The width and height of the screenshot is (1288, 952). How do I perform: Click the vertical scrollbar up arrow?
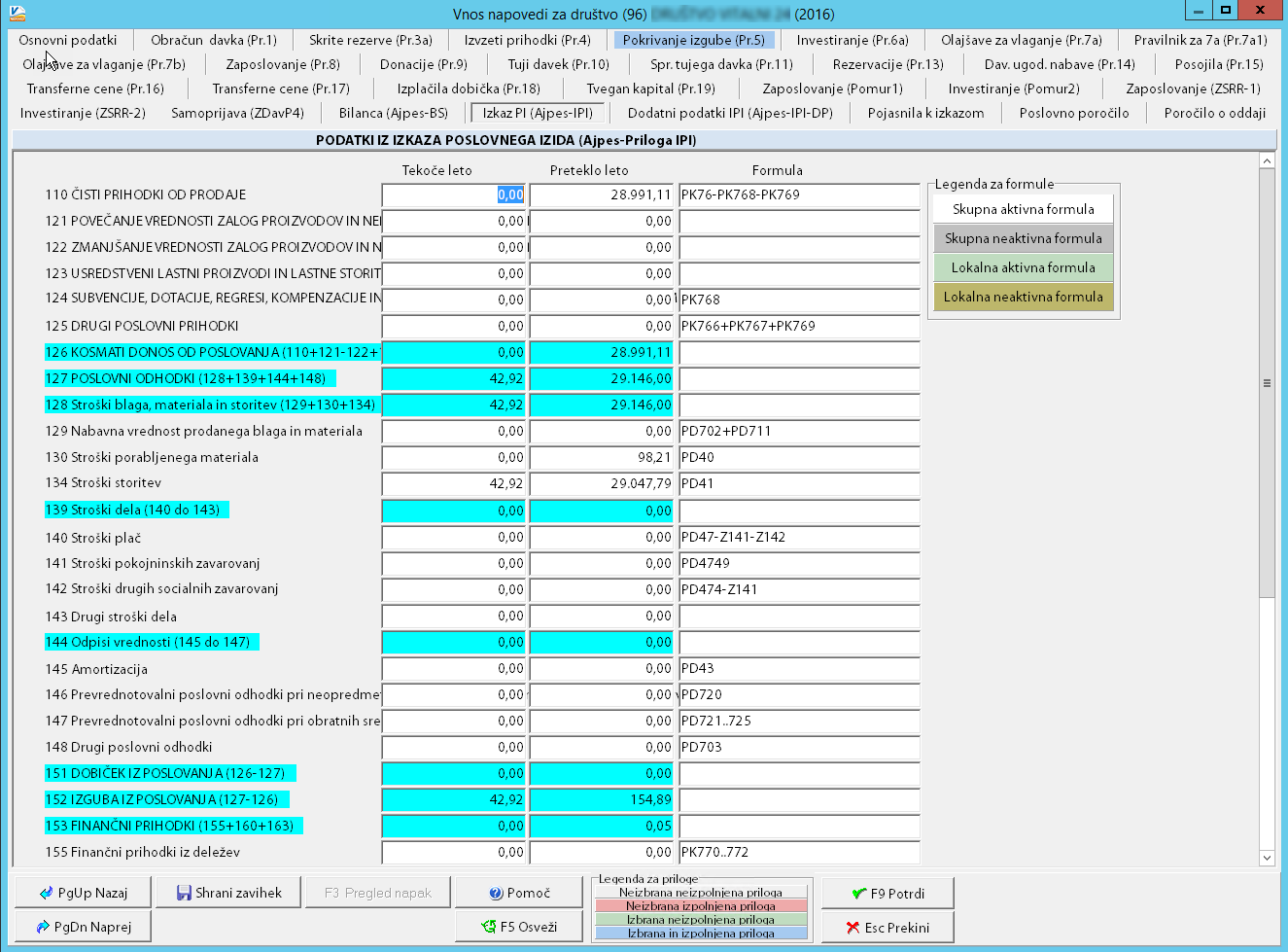pyautogui.click(x=1267, y=160)
